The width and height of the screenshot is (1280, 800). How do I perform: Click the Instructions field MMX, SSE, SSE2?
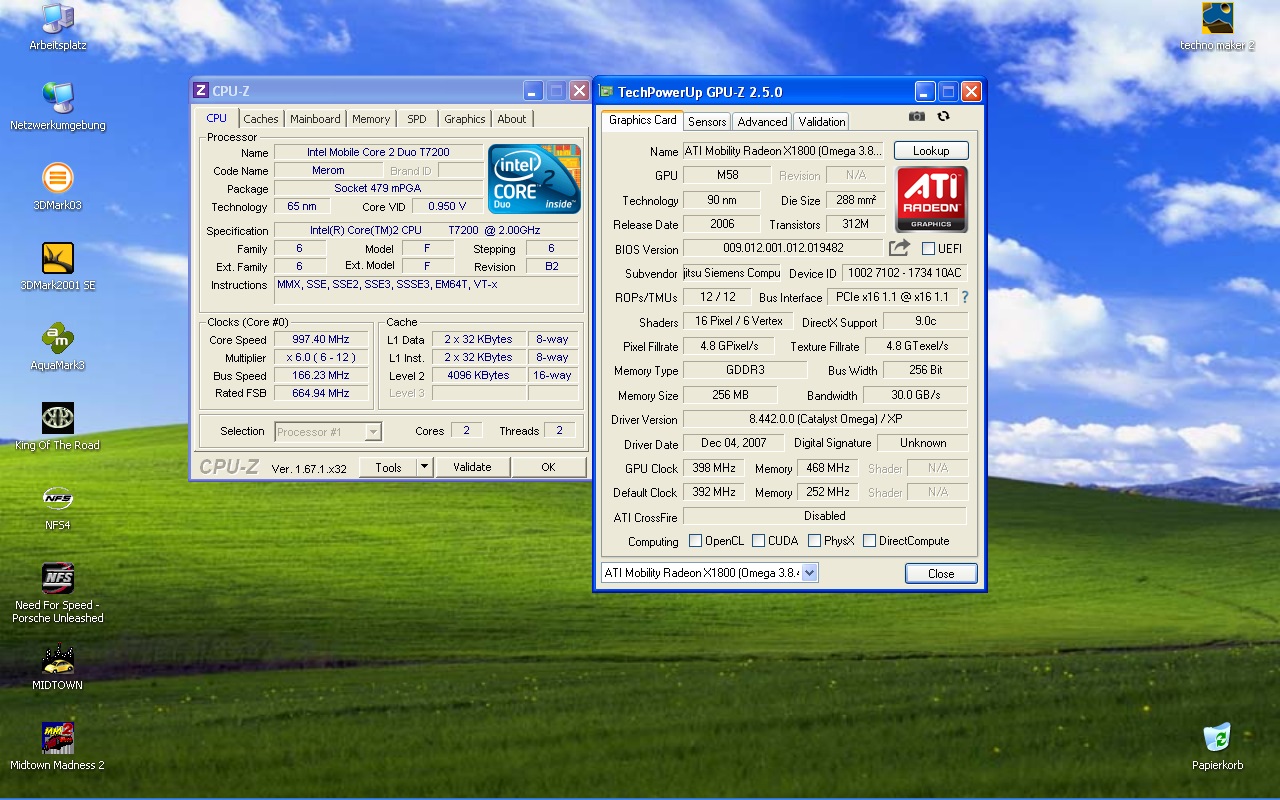click(426, 290)
